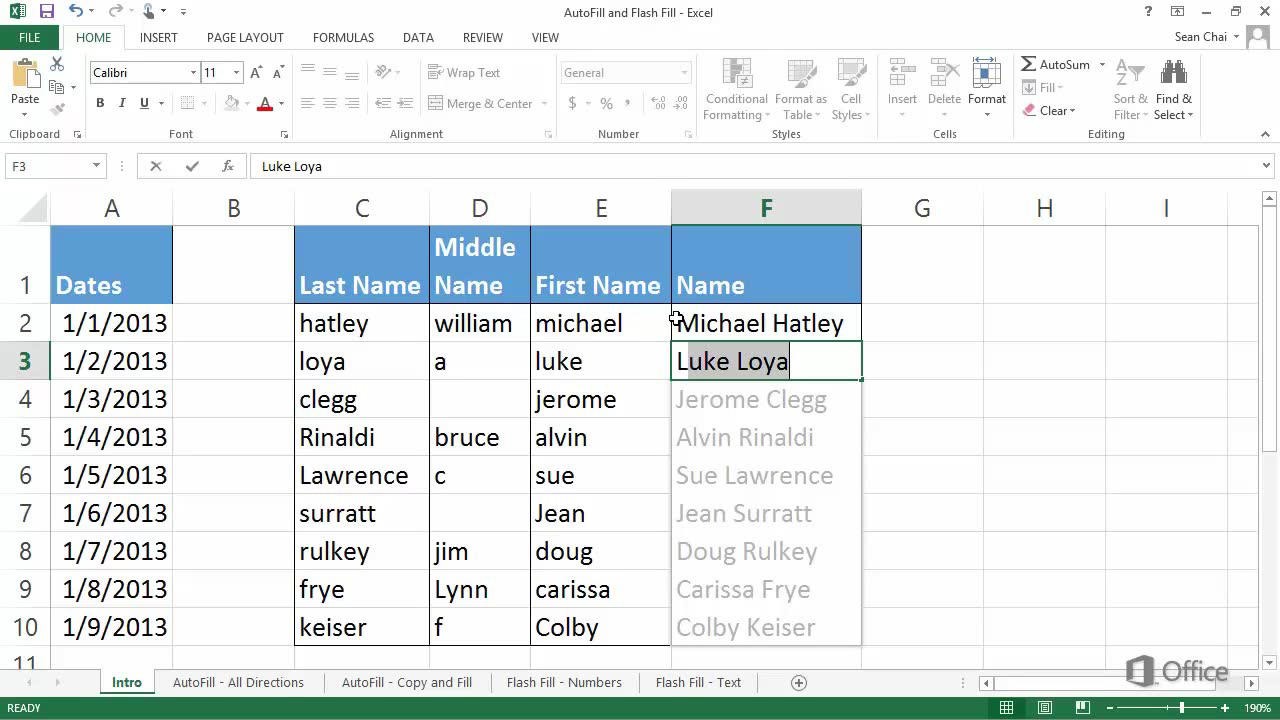Confirm entry with the checkmark icon
1280x720 pixels.
192,166
